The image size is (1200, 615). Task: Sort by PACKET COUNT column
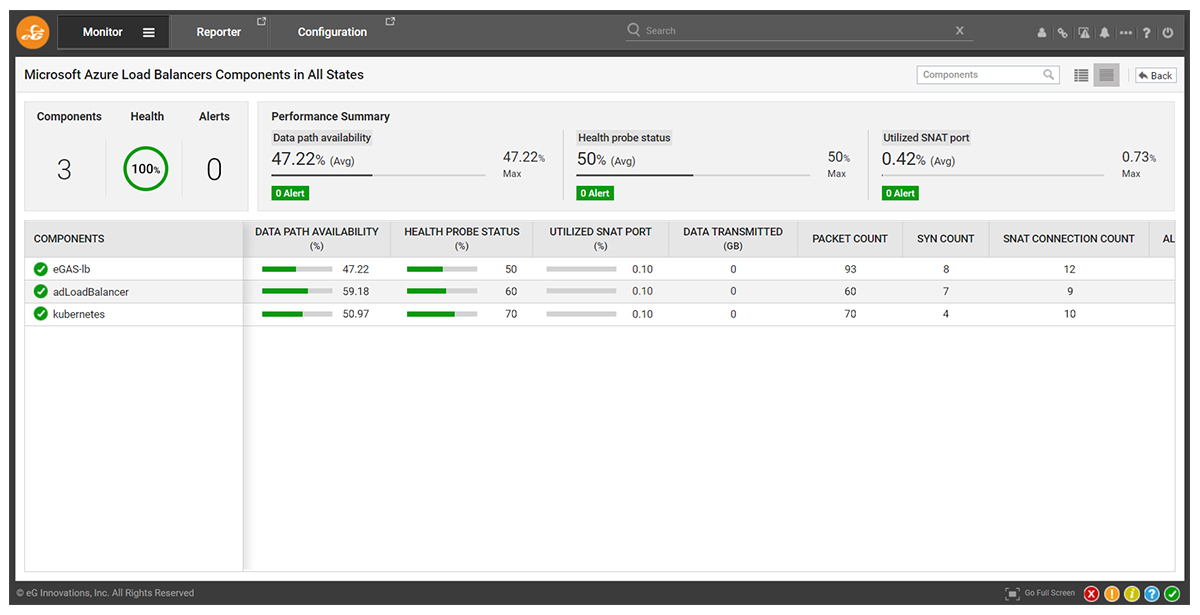point(850,239)
